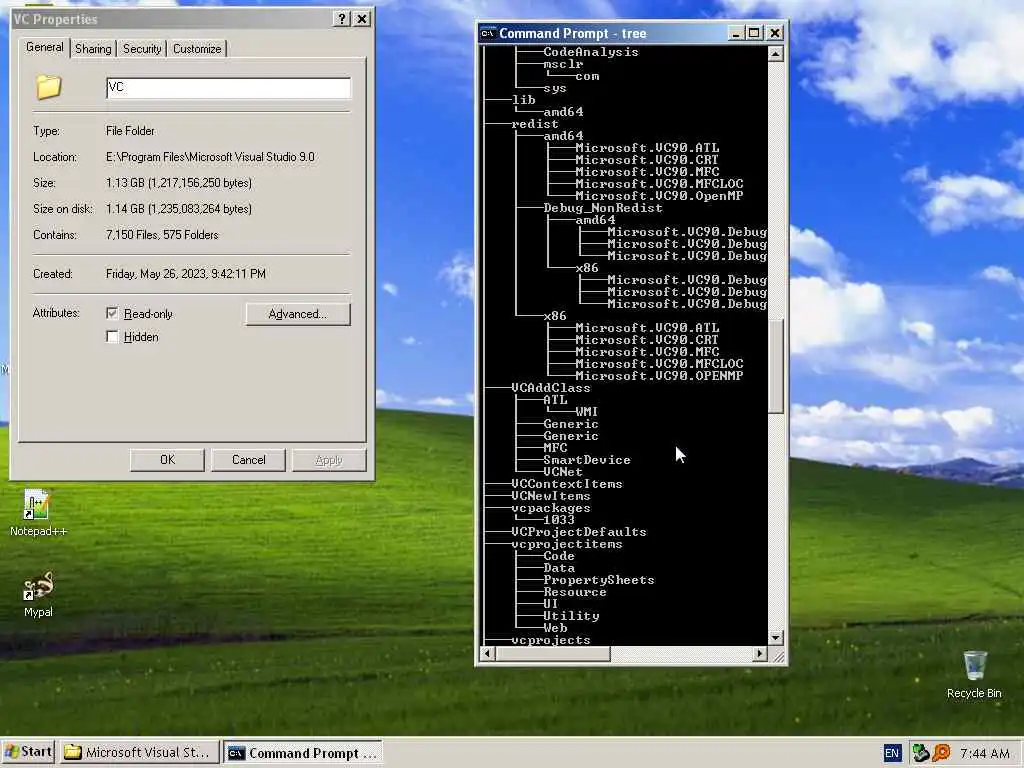Click the 'VCNewItems' tree entry
The image size is (1024, 768).
pyautogui.click(x=551, y=496)
